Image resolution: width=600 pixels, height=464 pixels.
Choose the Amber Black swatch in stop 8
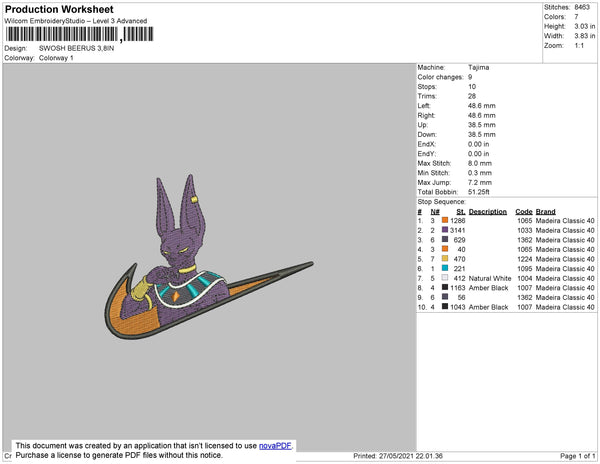(445, 287)
